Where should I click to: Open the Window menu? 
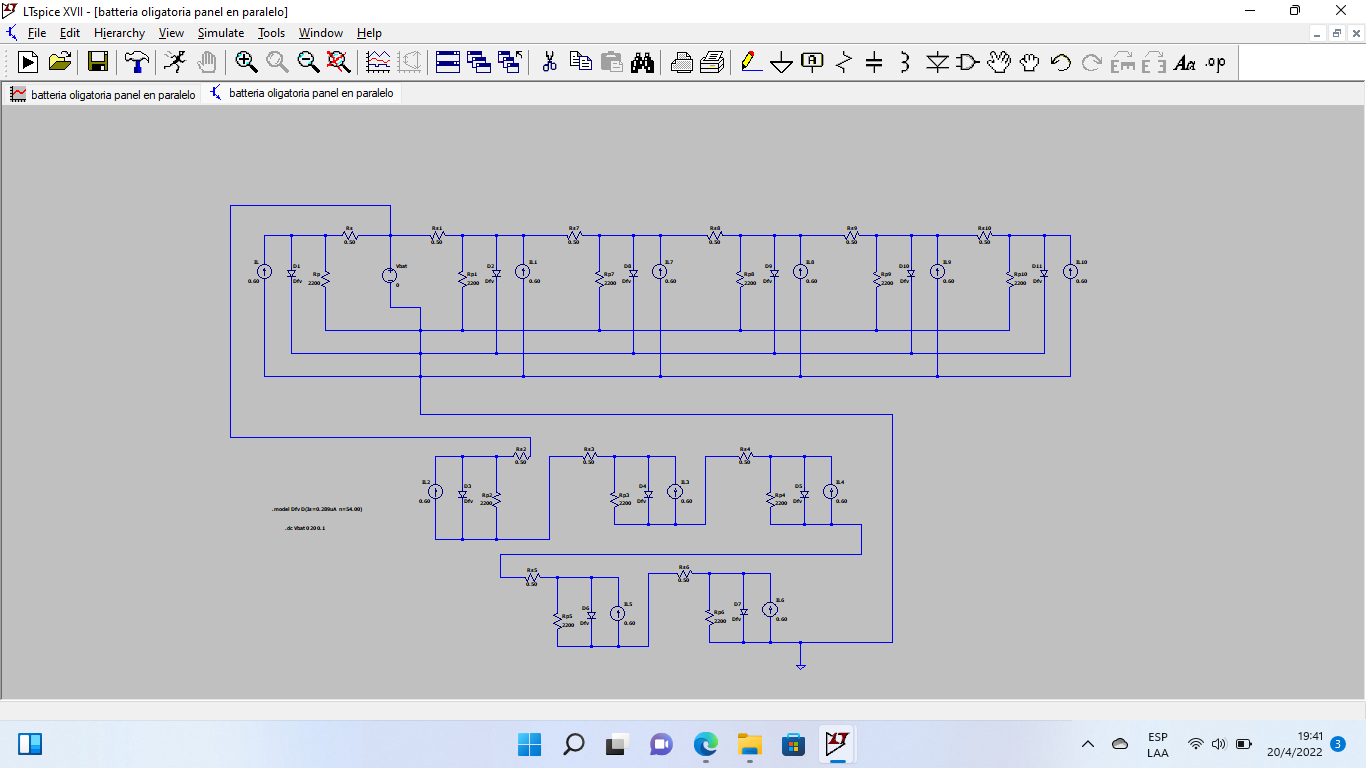click(x=321, y=33)
